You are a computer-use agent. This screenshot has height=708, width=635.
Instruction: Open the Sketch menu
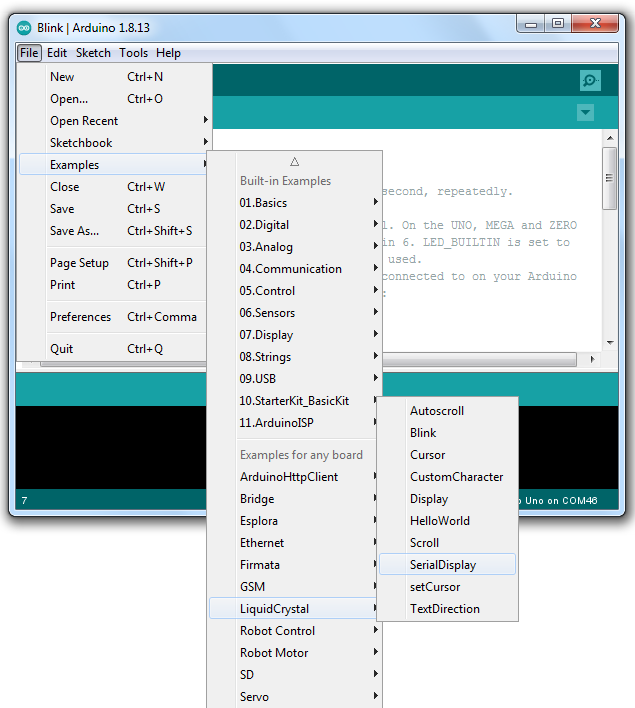pos(93,53)
